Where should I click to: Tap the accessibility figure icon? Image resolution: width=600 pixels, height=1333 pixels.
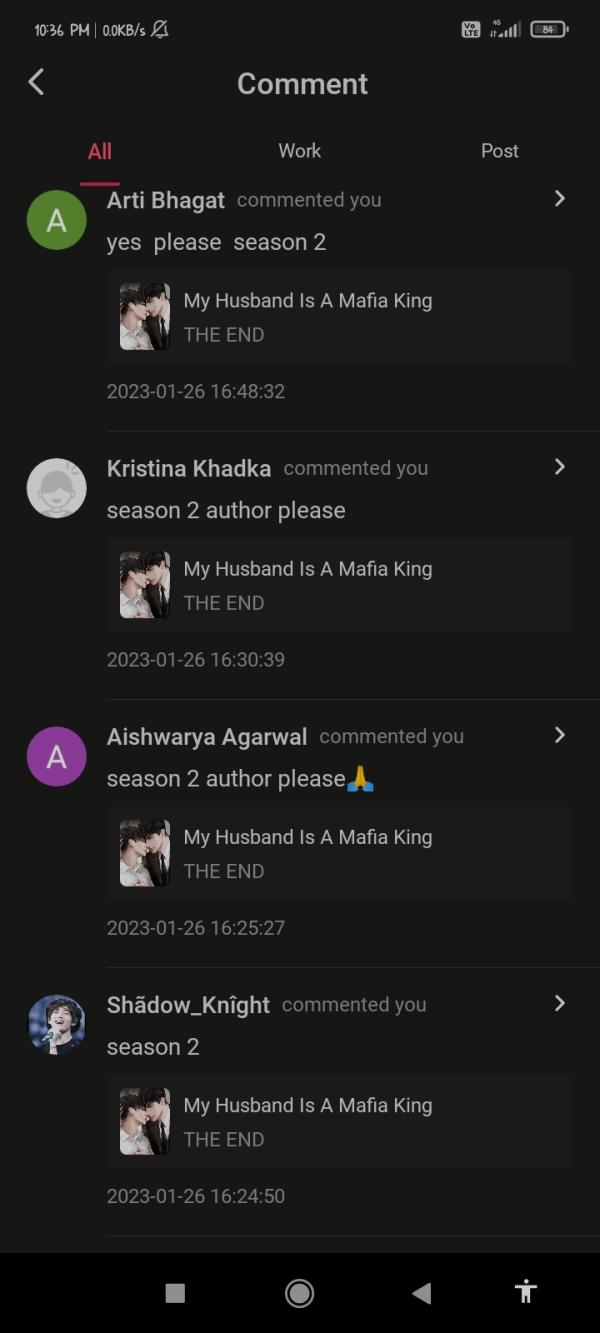coord(526,1292)
